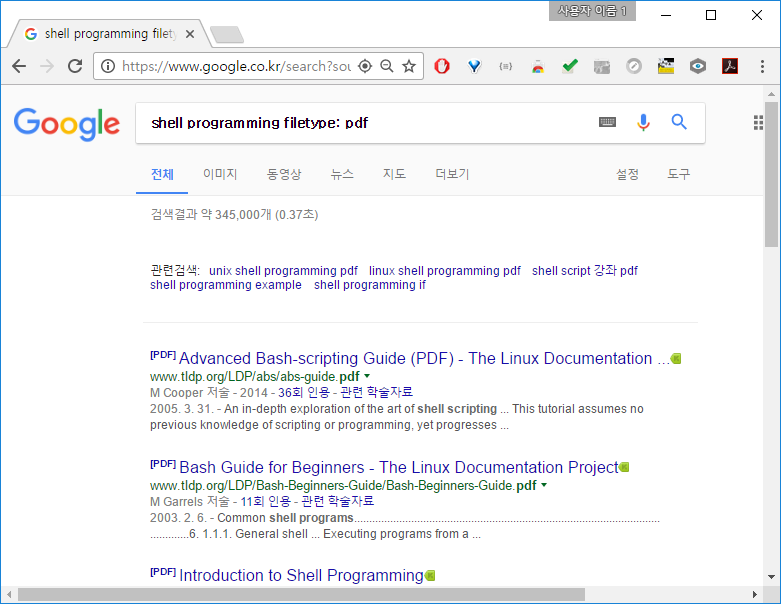This screenshot has width=781, height=604.
Task: Open 관련 학술자료 link under M Cooper
Action: pyautogui.click(x=377, y=393)
